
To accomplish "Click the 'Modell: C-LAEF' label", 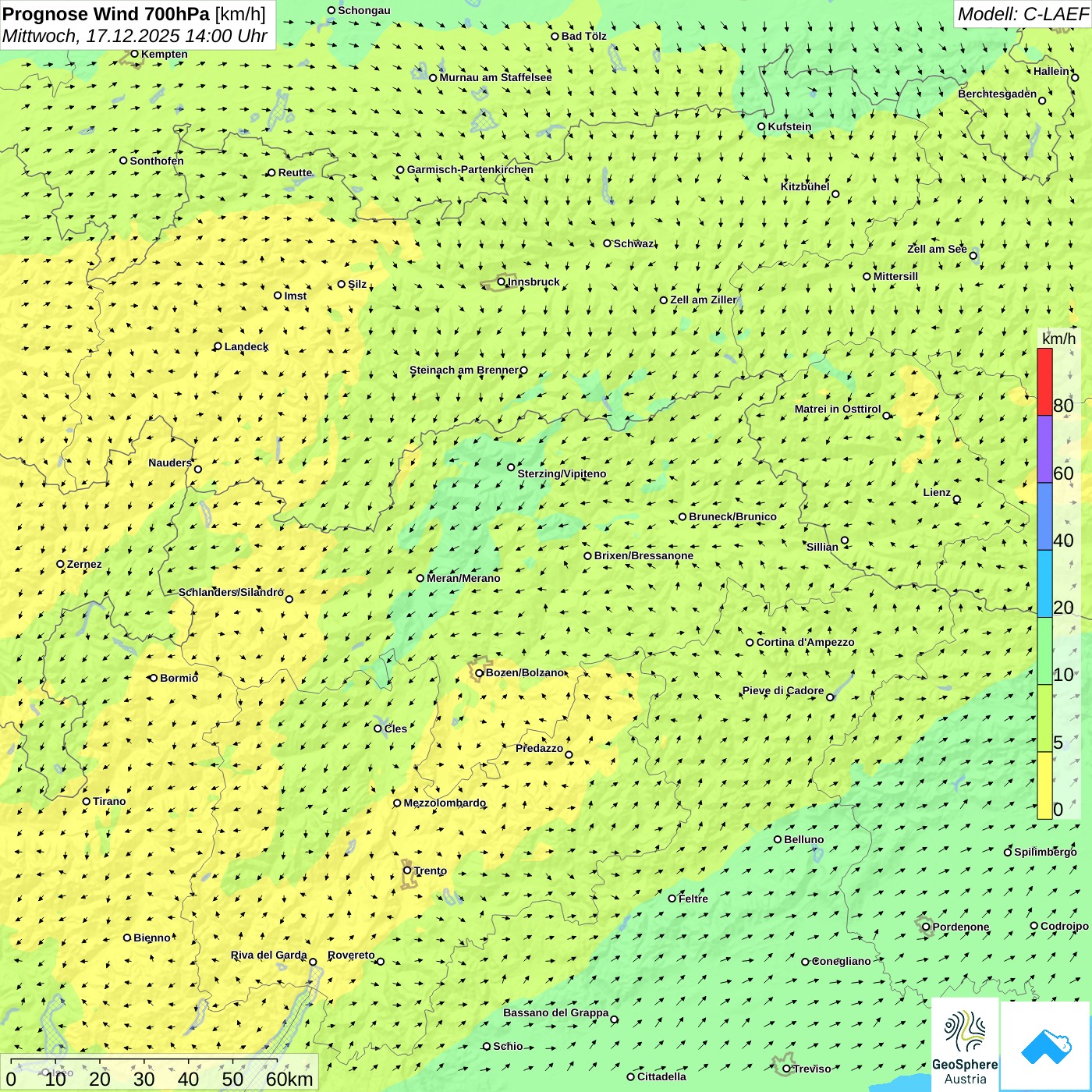I will pos(1023,14).
